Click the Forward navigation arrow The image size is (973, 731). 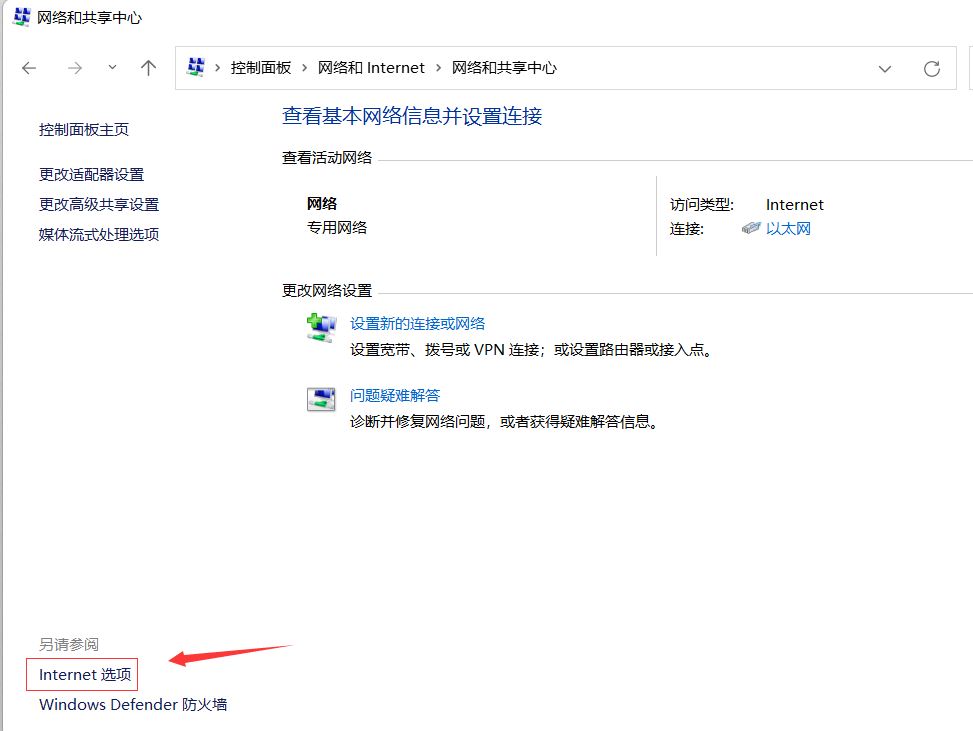(74, 68)
